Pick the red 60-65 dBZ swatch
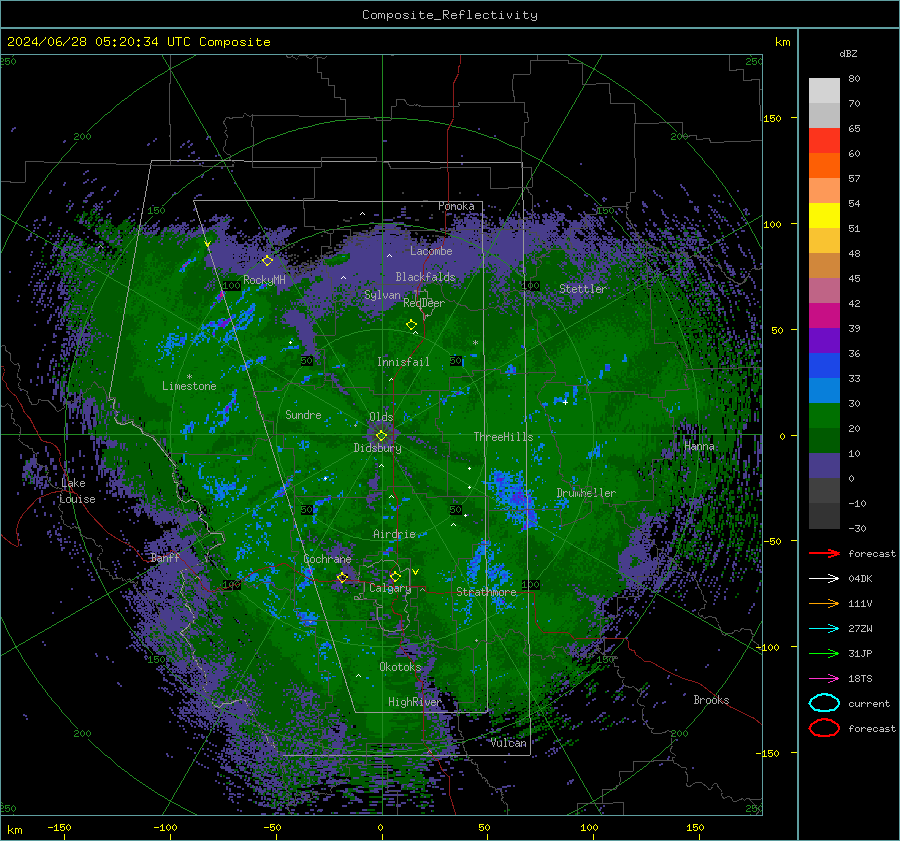Image resolution: width=900 pixels, height=841 pixels. (824, 141)
